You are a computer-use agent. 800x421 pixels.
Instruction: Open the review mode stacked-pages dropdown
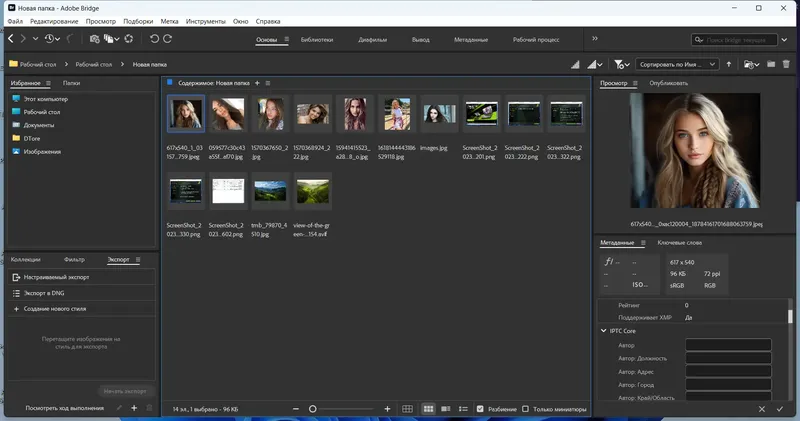[x=111, y=39]
